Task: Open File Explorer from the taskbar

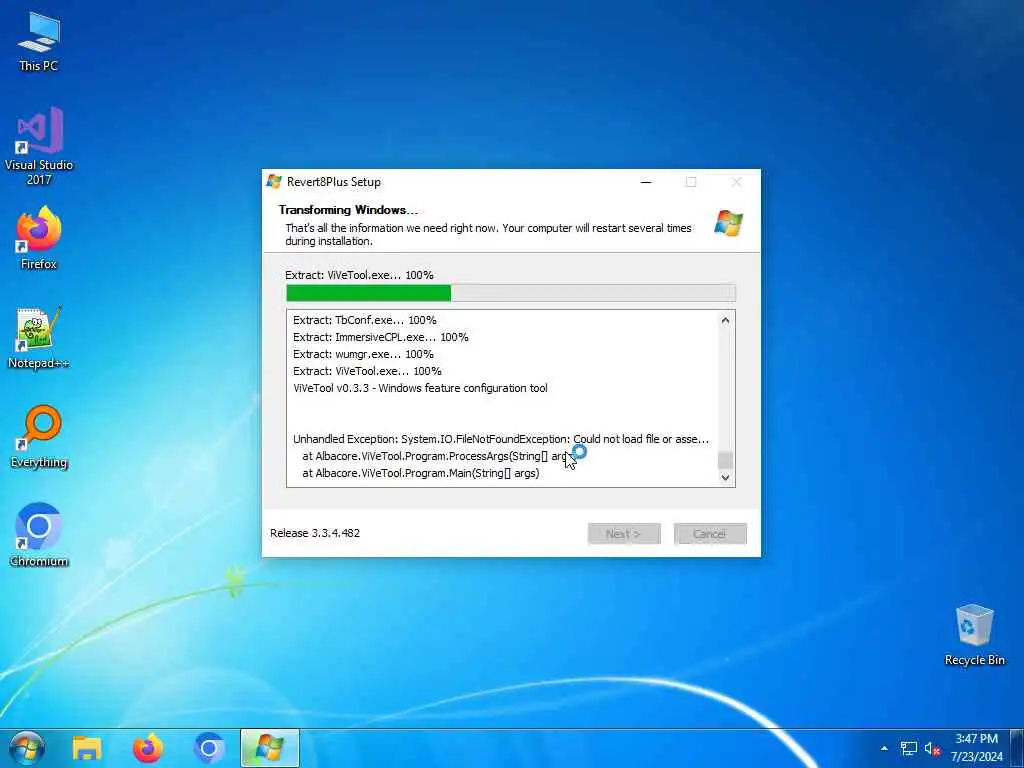Action: point(87,749)
